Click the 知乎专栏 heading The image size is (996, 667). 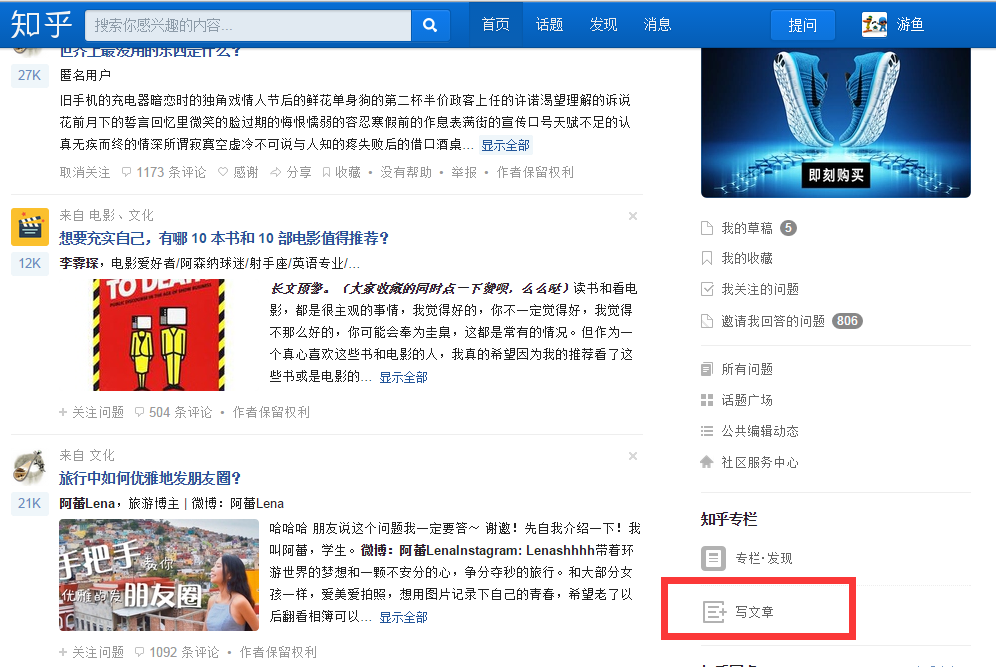pyautogui.click(x=729, y=520)
